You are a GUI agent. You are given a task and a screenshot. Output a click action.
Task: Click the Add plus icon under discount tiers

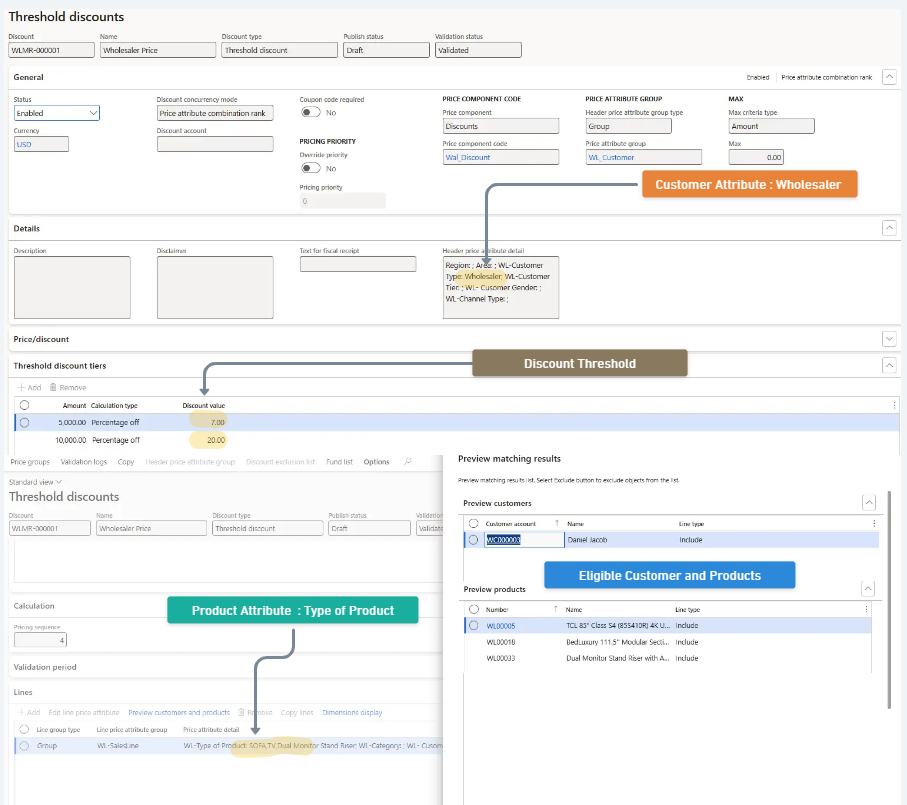[21, 387]
